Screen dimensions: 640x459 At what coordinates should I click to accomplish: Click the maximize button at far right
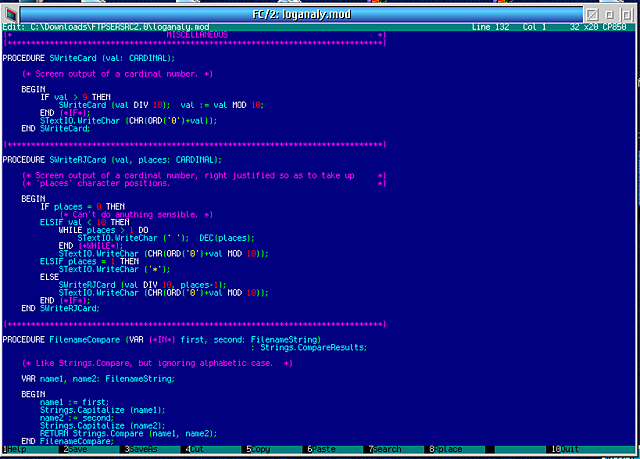[626, 15]
